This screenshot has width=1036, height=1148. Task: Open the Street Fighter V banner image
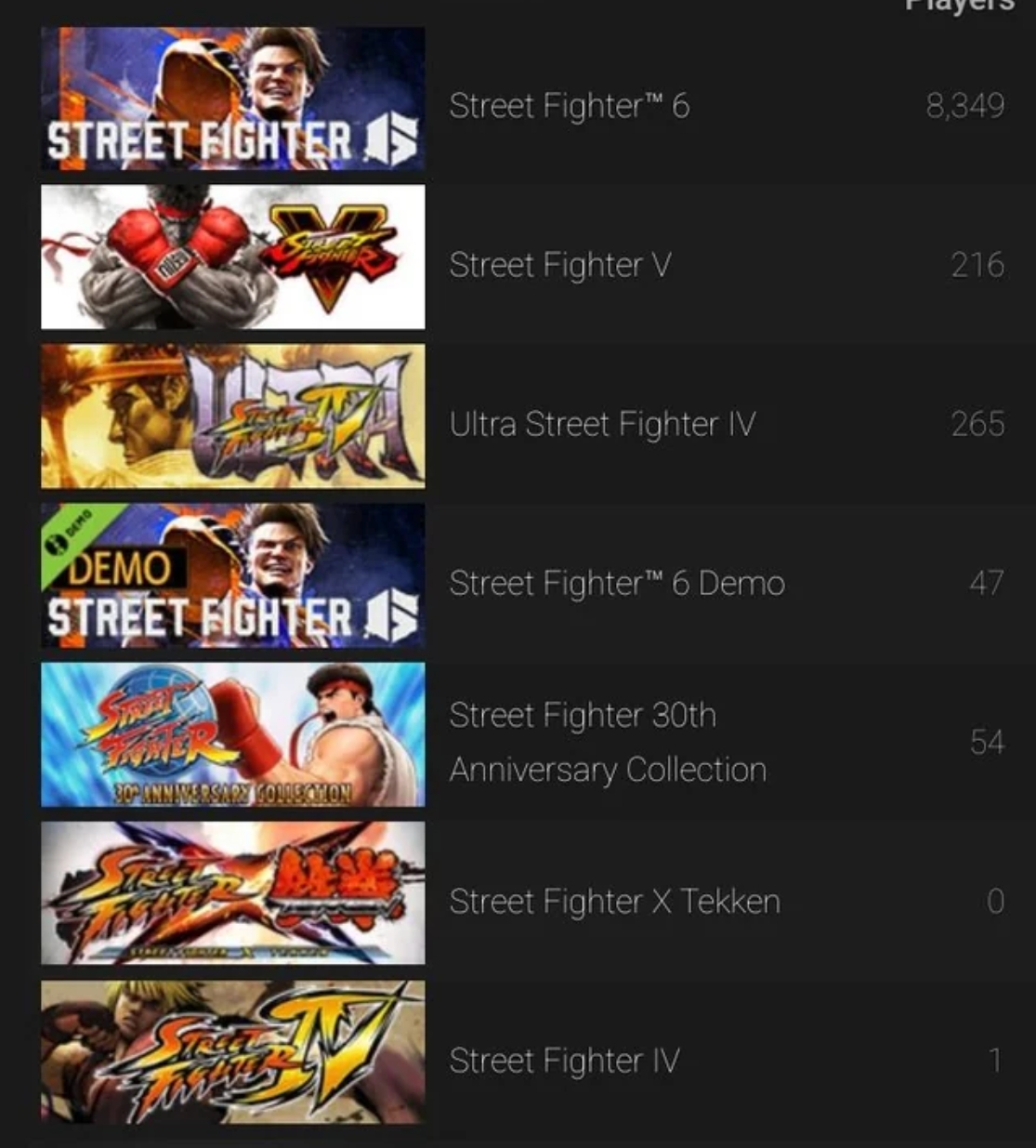(x=232, y=257)
